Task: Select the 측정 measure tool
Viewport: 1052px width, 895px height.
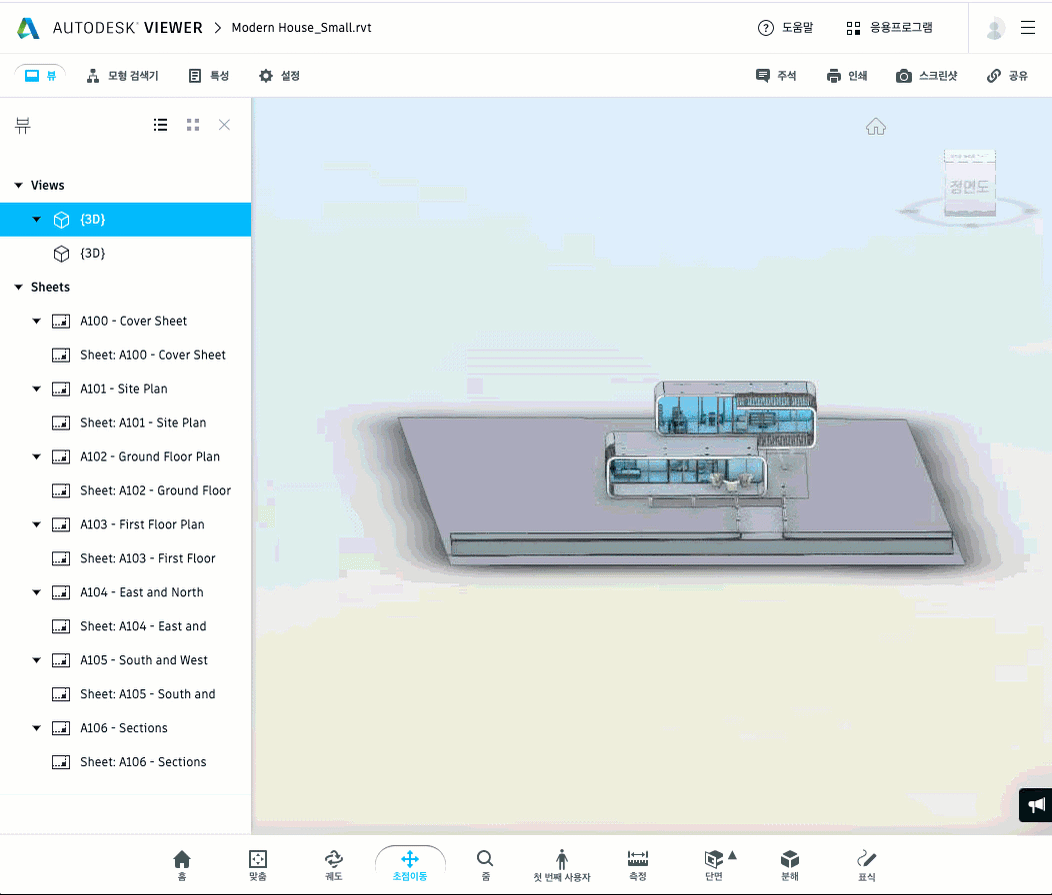Action: [x=637, y=865]
